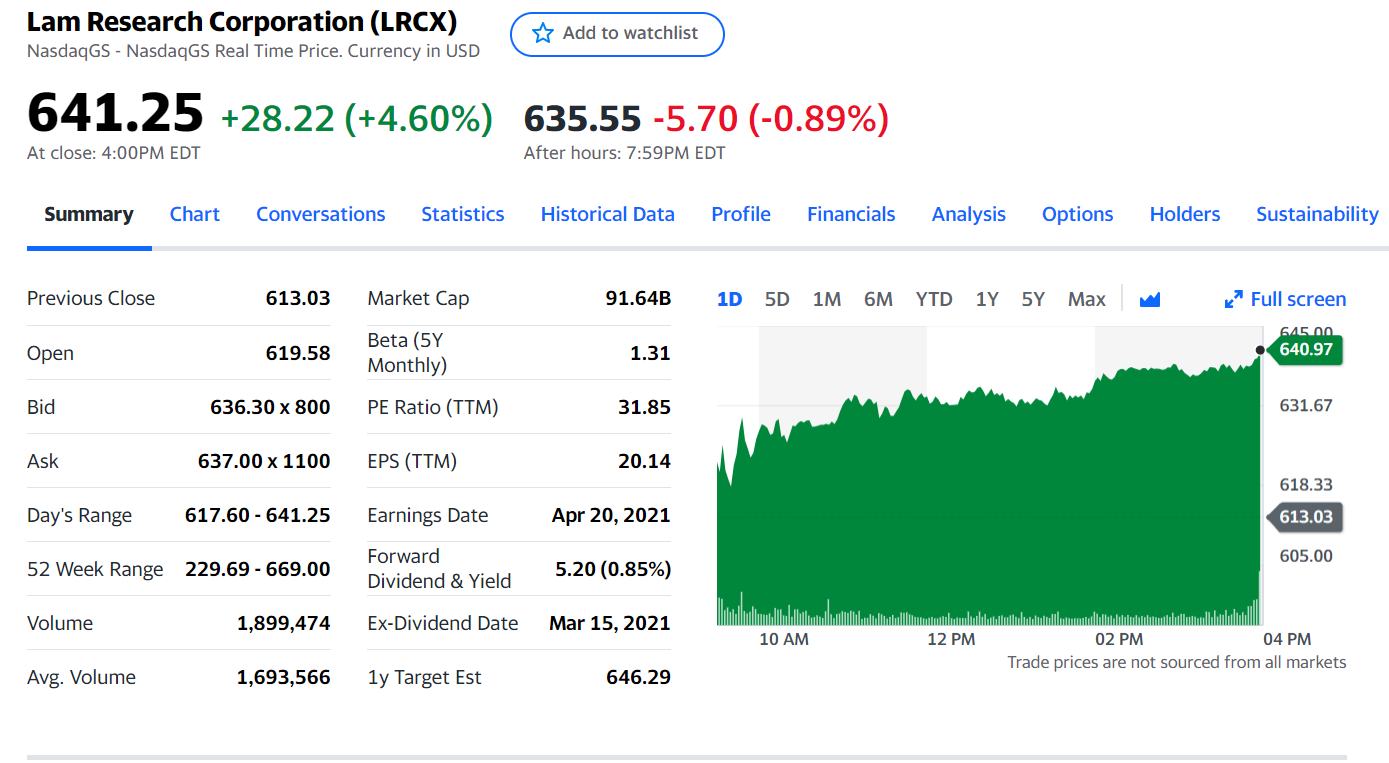Image resolution: width=1389 pixels, height=763 pixels.
Task: Click the Beta (5Y Monthly) label
Action: point(407,353)
